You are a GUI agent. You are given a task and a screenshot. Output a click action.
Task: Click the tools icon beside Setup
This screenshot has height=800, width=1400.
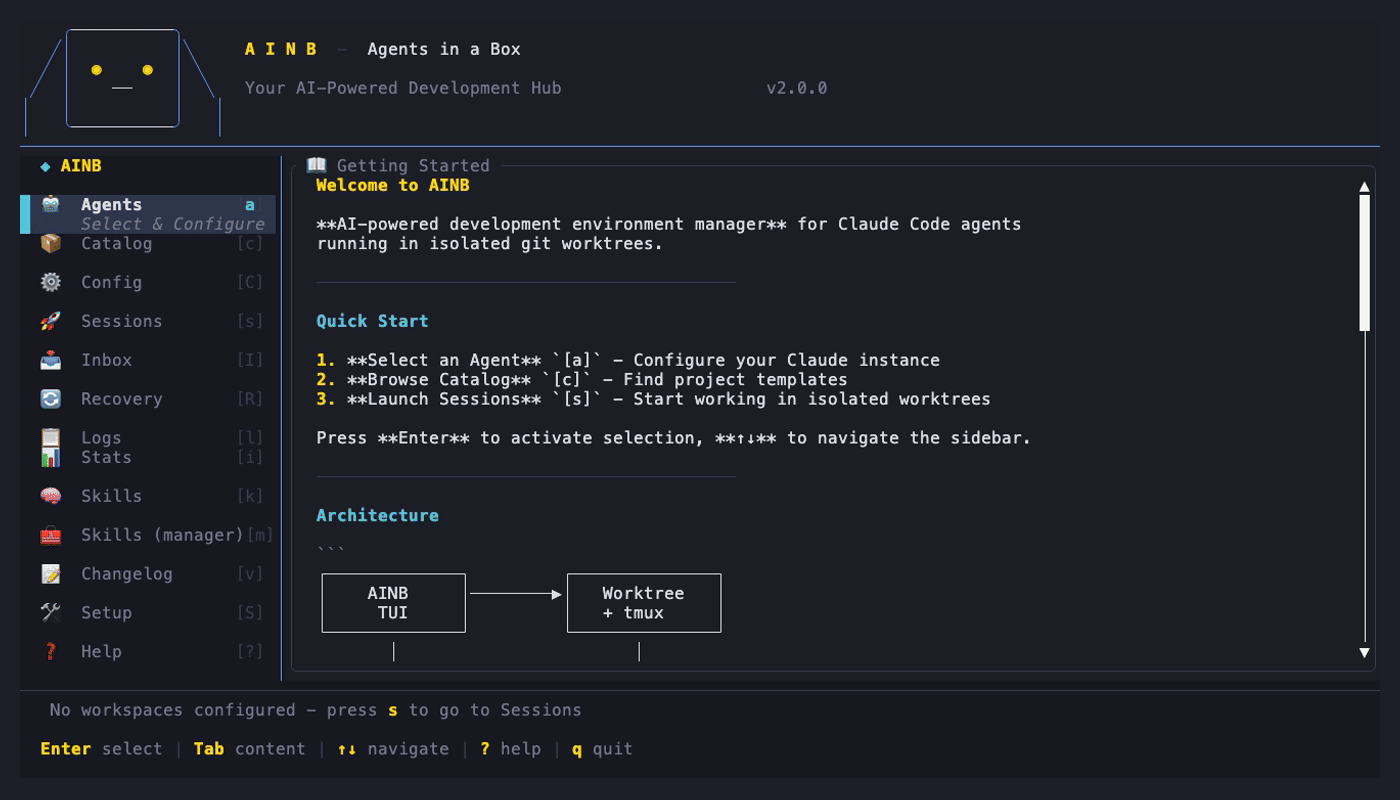[51, 613]
